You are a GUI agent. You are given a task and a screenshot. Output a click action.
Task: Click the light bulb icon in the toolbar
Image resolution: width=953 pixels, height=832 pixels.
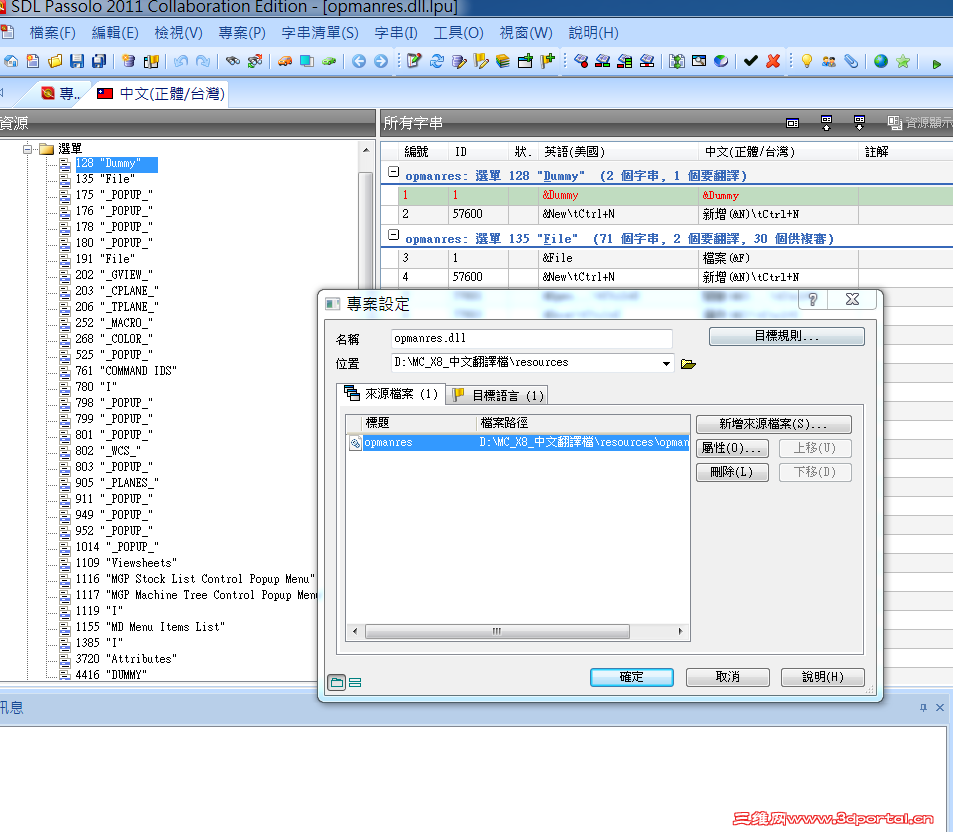click(x=807, y=61)
